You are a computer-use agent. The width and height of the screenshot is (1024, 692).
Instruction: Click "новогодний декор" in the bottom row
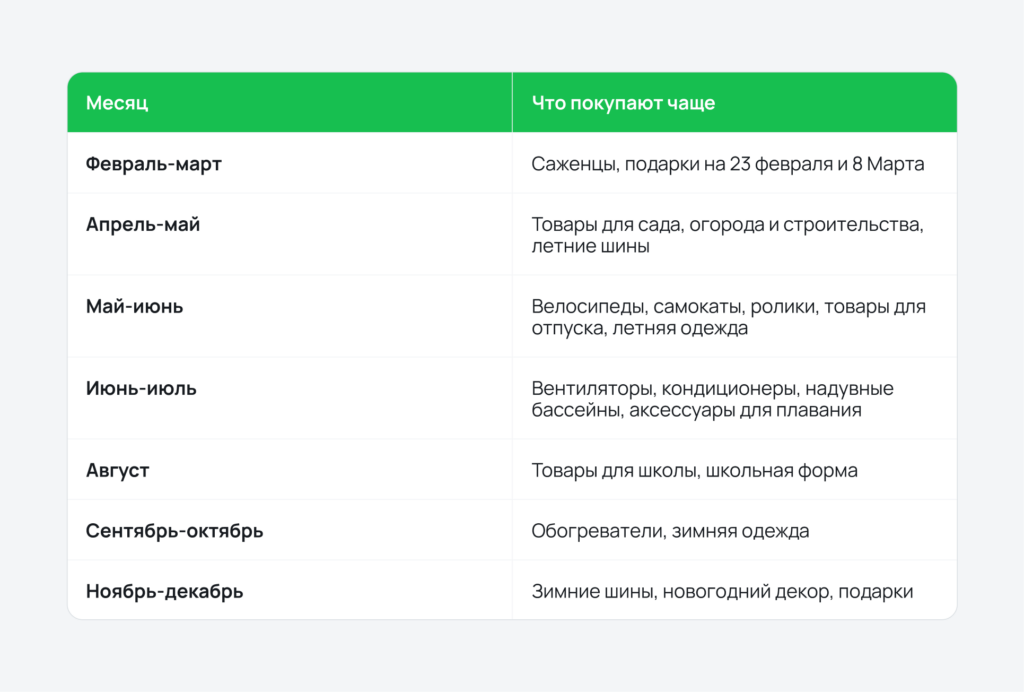pyautogui.click(x=739, y=590)
